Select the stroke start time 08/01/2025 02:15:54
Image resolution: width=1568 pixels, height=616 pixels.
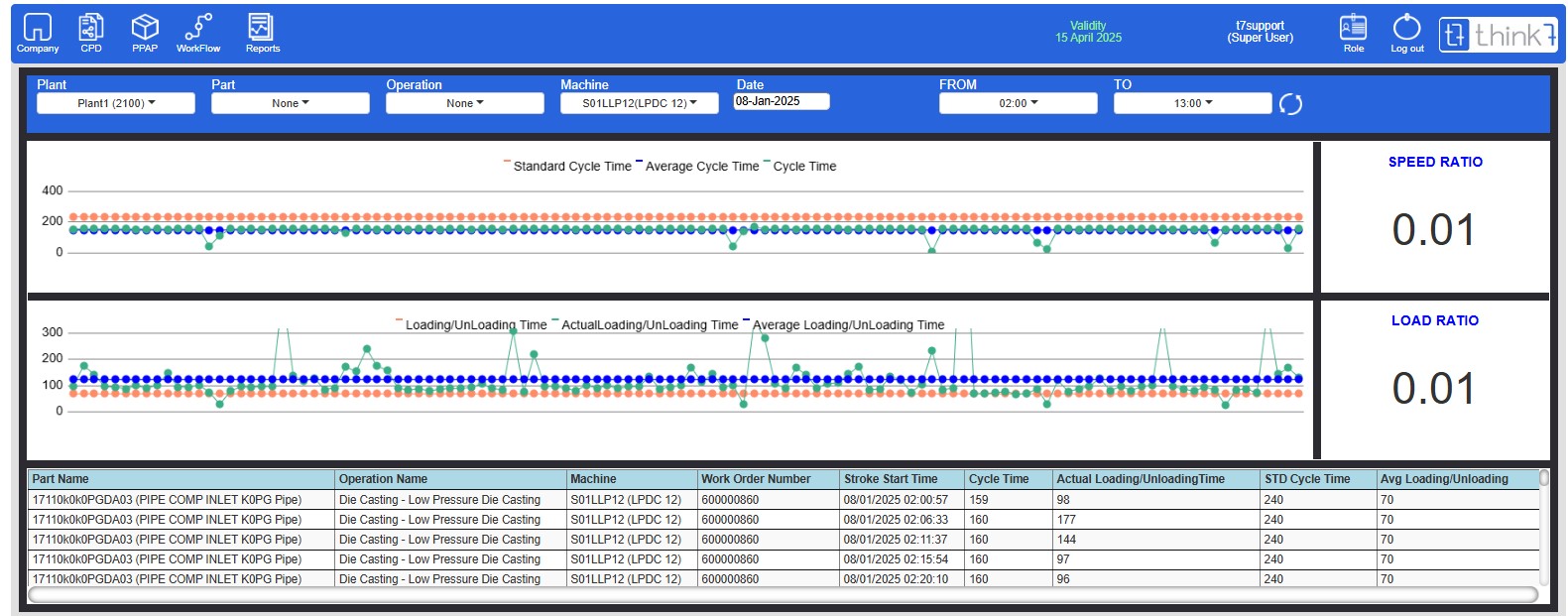tap(896, 559)
